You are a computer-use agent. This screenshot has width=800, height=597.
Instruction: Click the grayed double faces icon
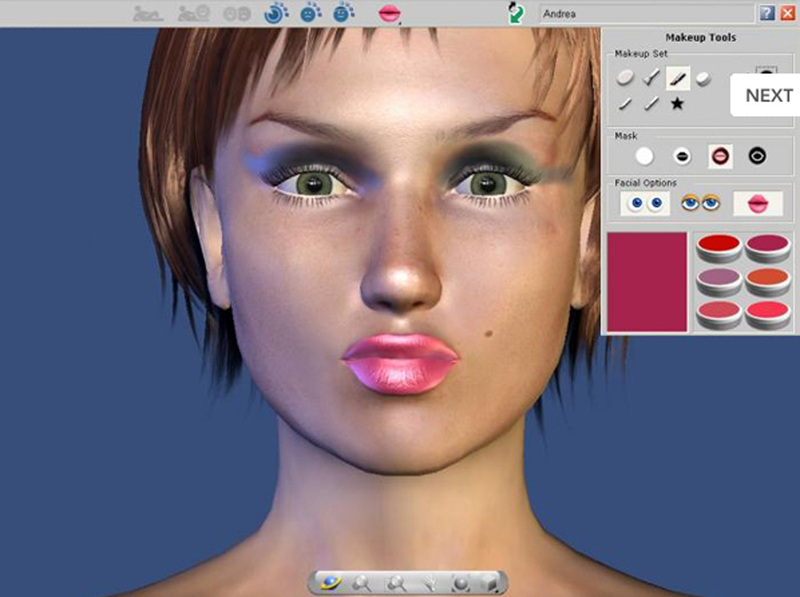(237, 14)
